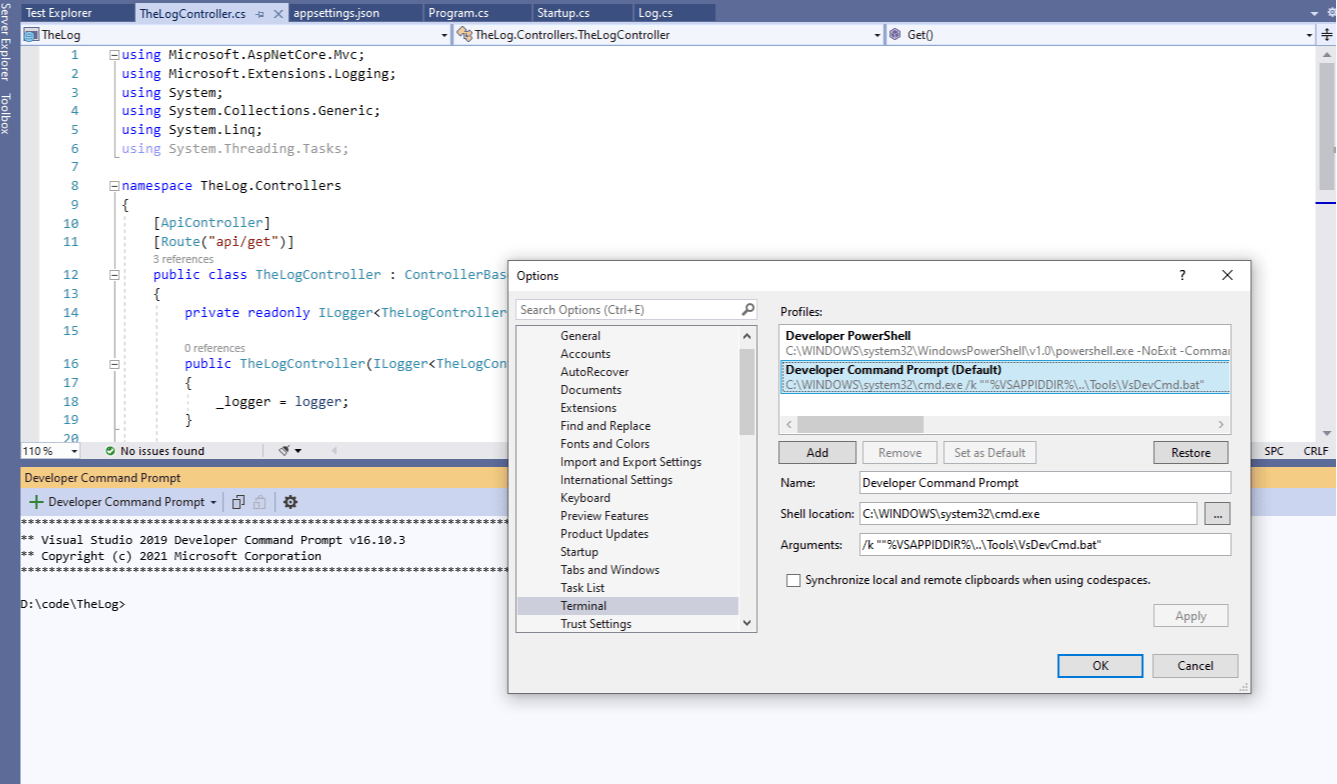This screenshot has width=1337, height=784.
Task: Collapse the TheLogController class outline
Action: pos(114,275)
